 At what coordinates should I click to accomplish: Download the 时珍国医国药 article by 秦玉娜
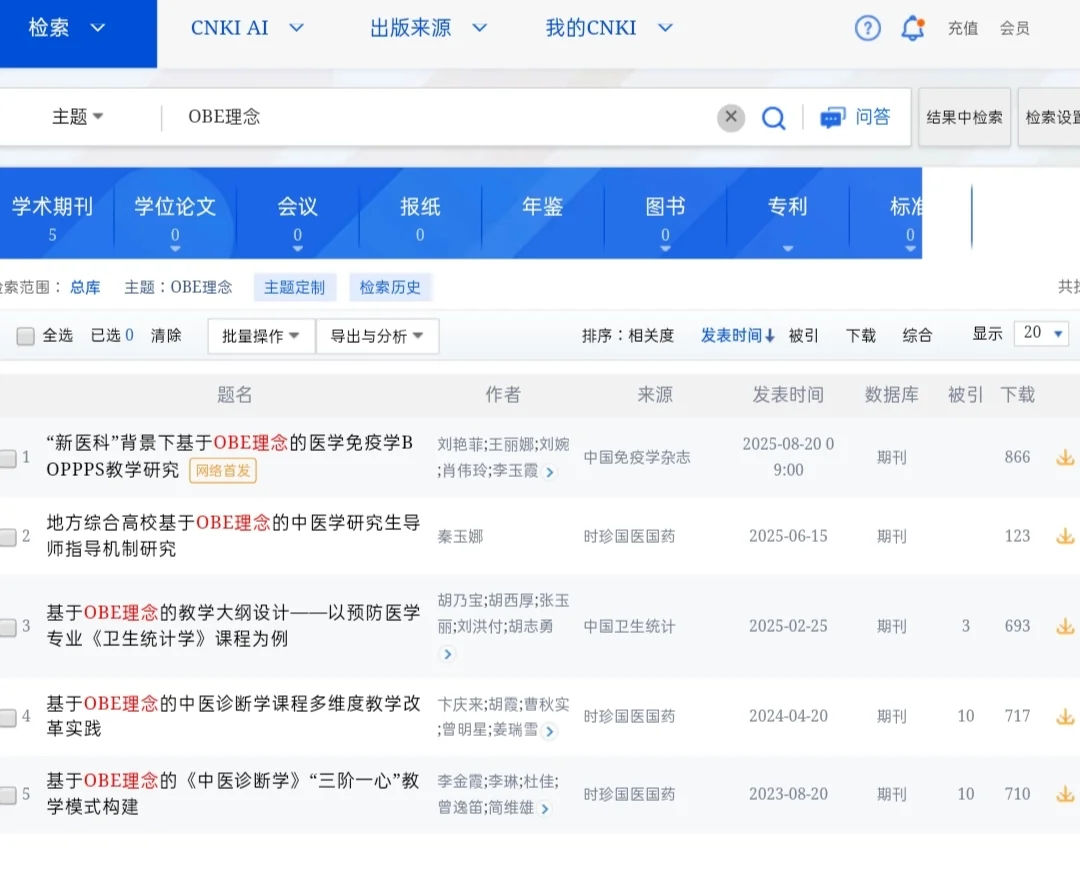point(1065,535)
